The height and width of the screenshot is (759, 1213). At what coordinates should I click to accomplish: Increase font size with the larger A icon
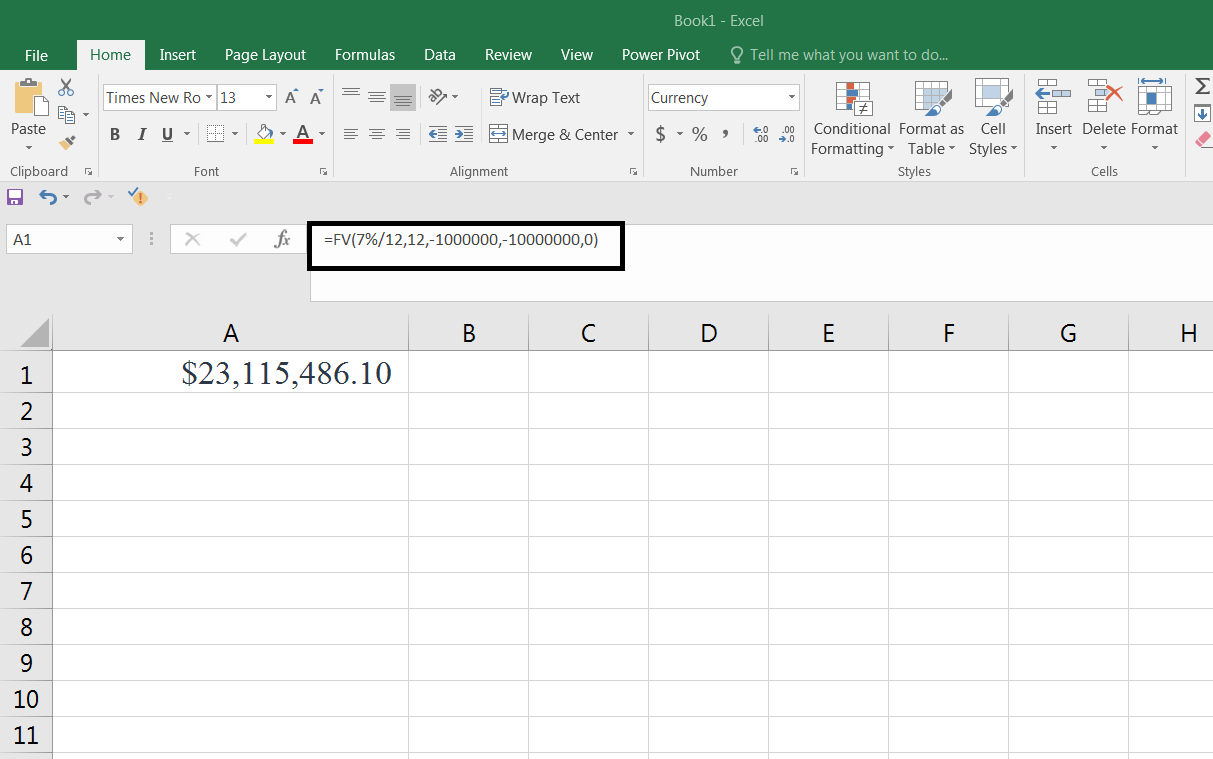tap(291, 98)
